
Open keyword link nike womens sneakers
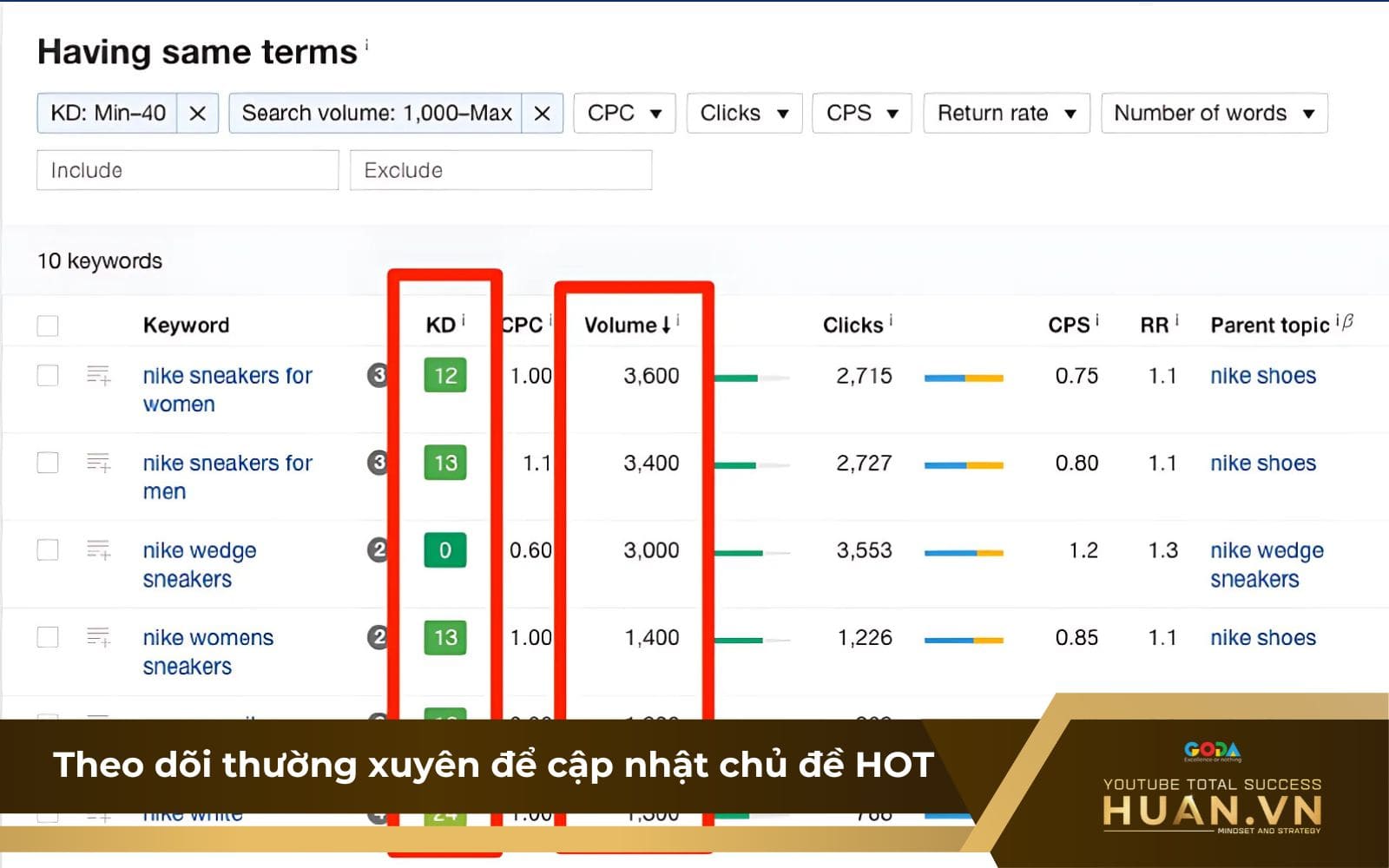pyautogui.click(x=208, y=652)
